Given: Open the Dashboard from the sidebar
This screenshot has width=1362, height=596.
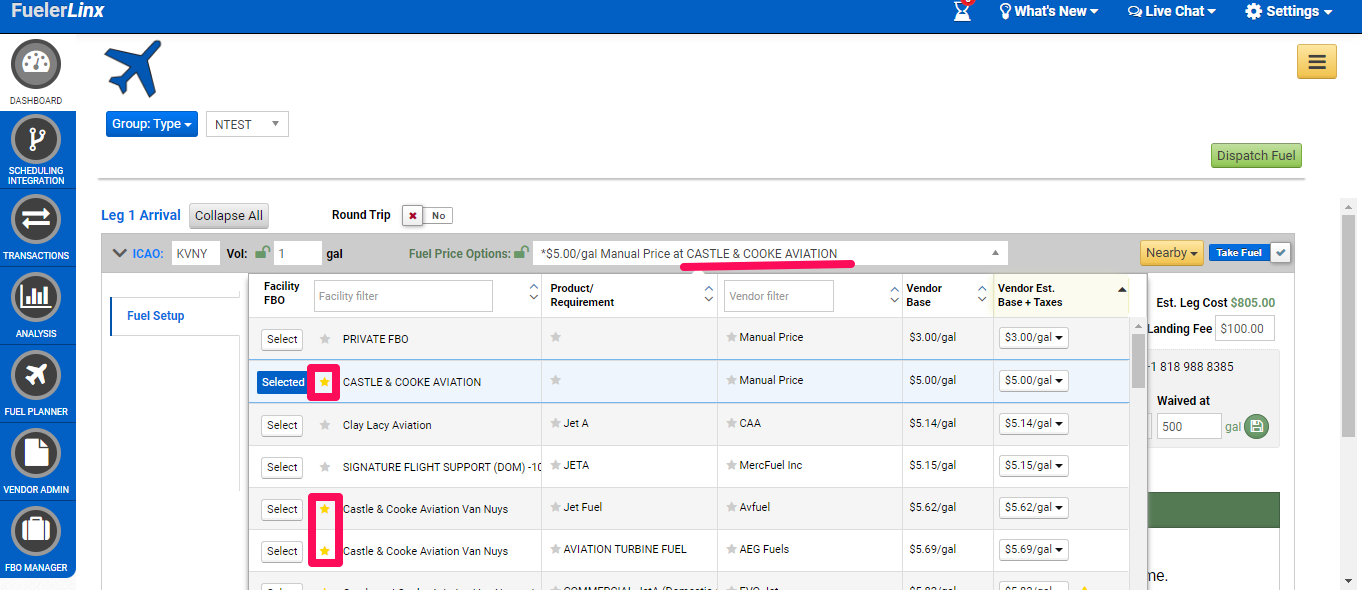Looking at the screenshot, I should [36, 66].
